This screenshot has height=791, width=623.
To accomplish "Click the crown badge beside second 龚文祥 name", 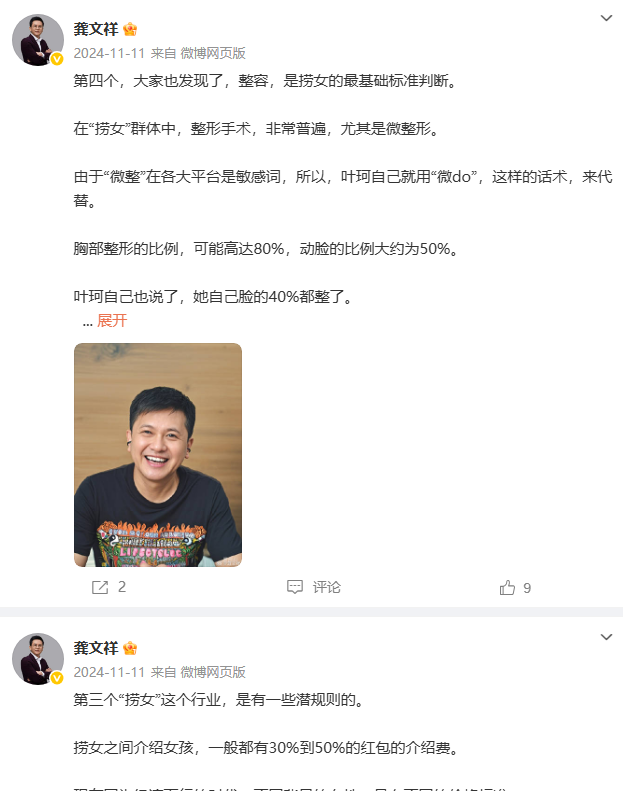I will pos(130,648).
